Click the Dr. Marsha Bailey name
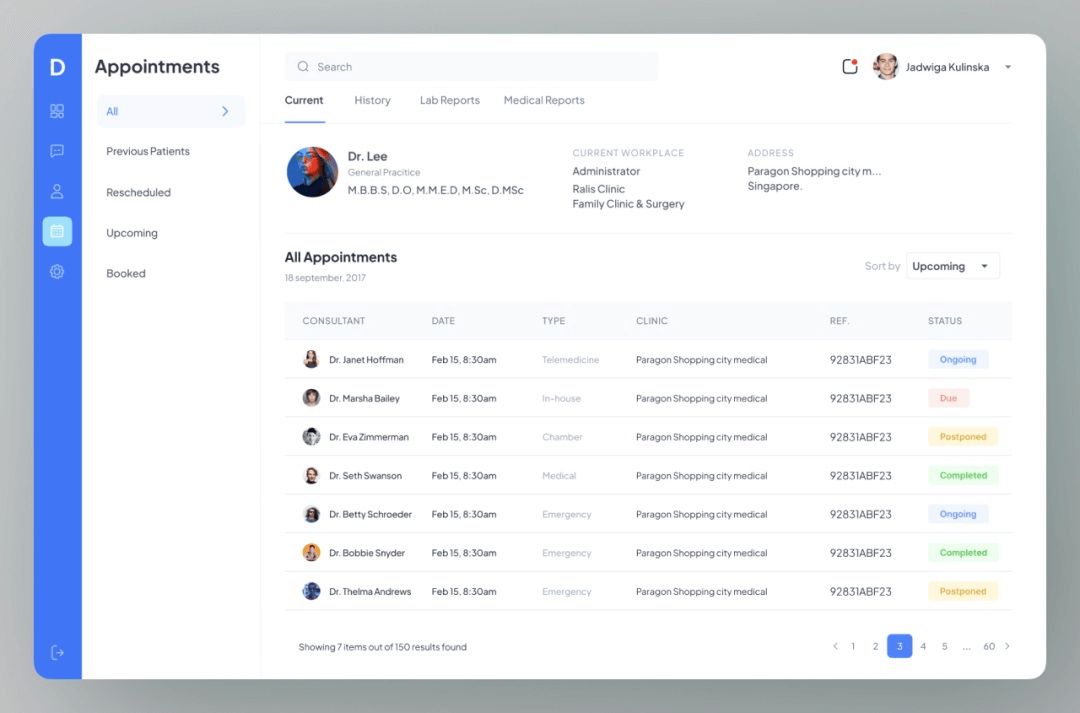Image resolution: width=1080 pixels, height=713 pixels. [x=364, y=398]
